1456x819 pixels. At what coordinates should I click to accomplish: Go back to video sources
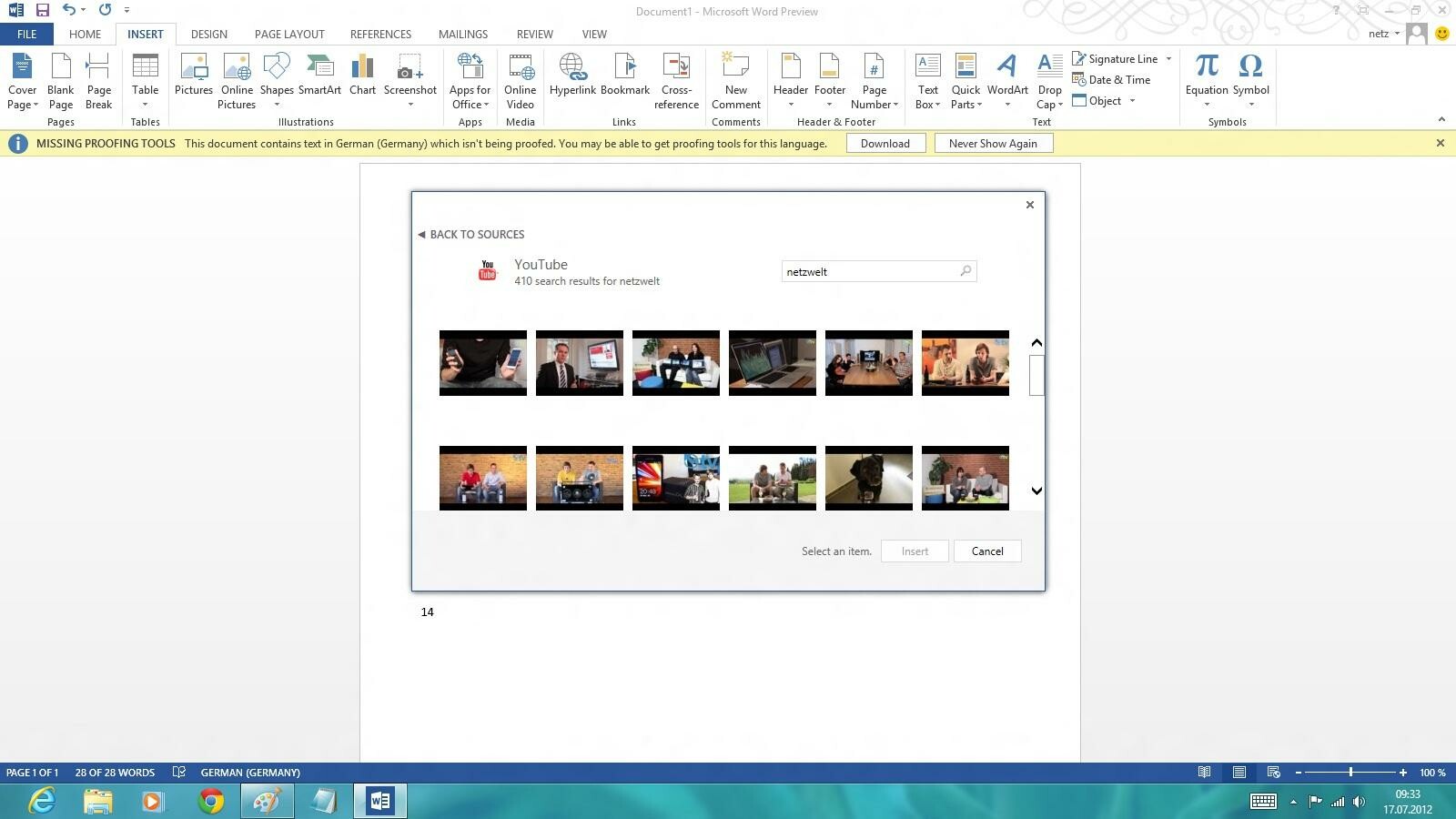(471, 234)
